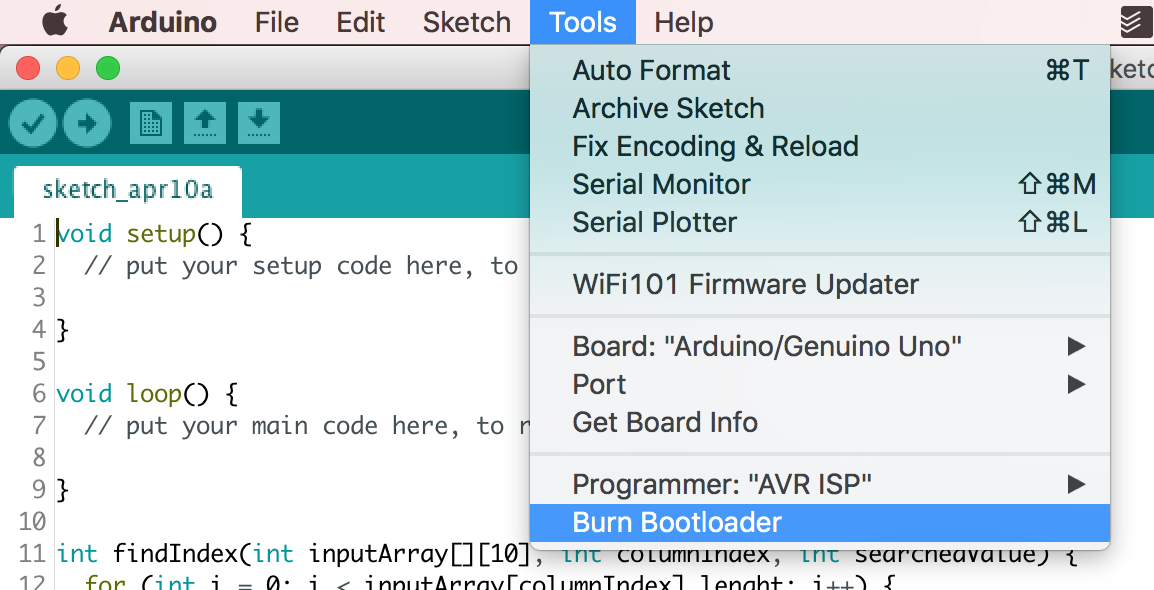Image resolution: width=1154 pixels, height=590 pixels.
Task: Place the cursor on empty line 8
Action: point(294,458)
